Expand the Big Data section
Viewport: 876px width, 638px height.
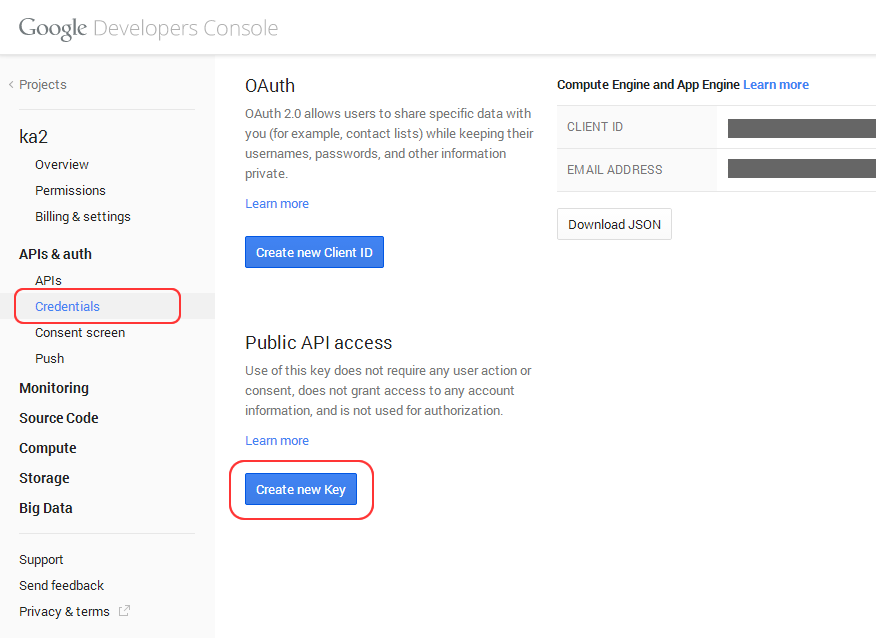point(45,508)
